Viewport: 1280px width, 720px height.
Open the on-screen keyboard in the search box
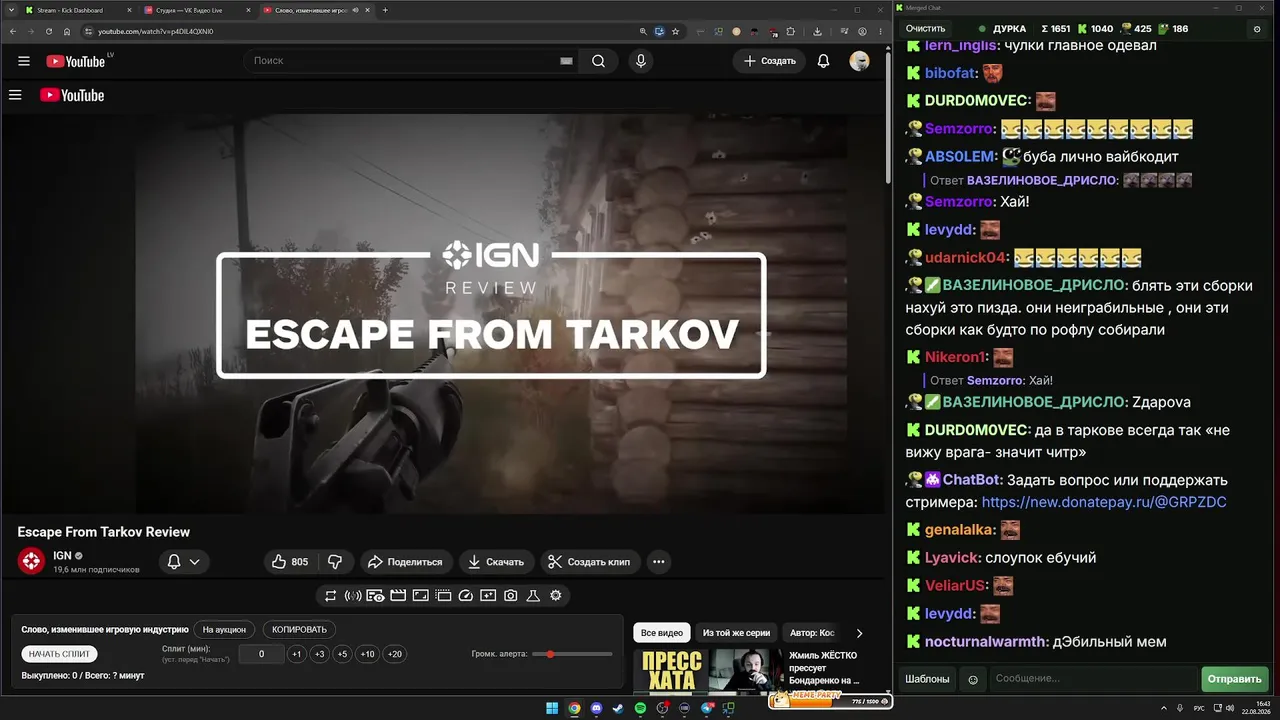click(566, 61)
